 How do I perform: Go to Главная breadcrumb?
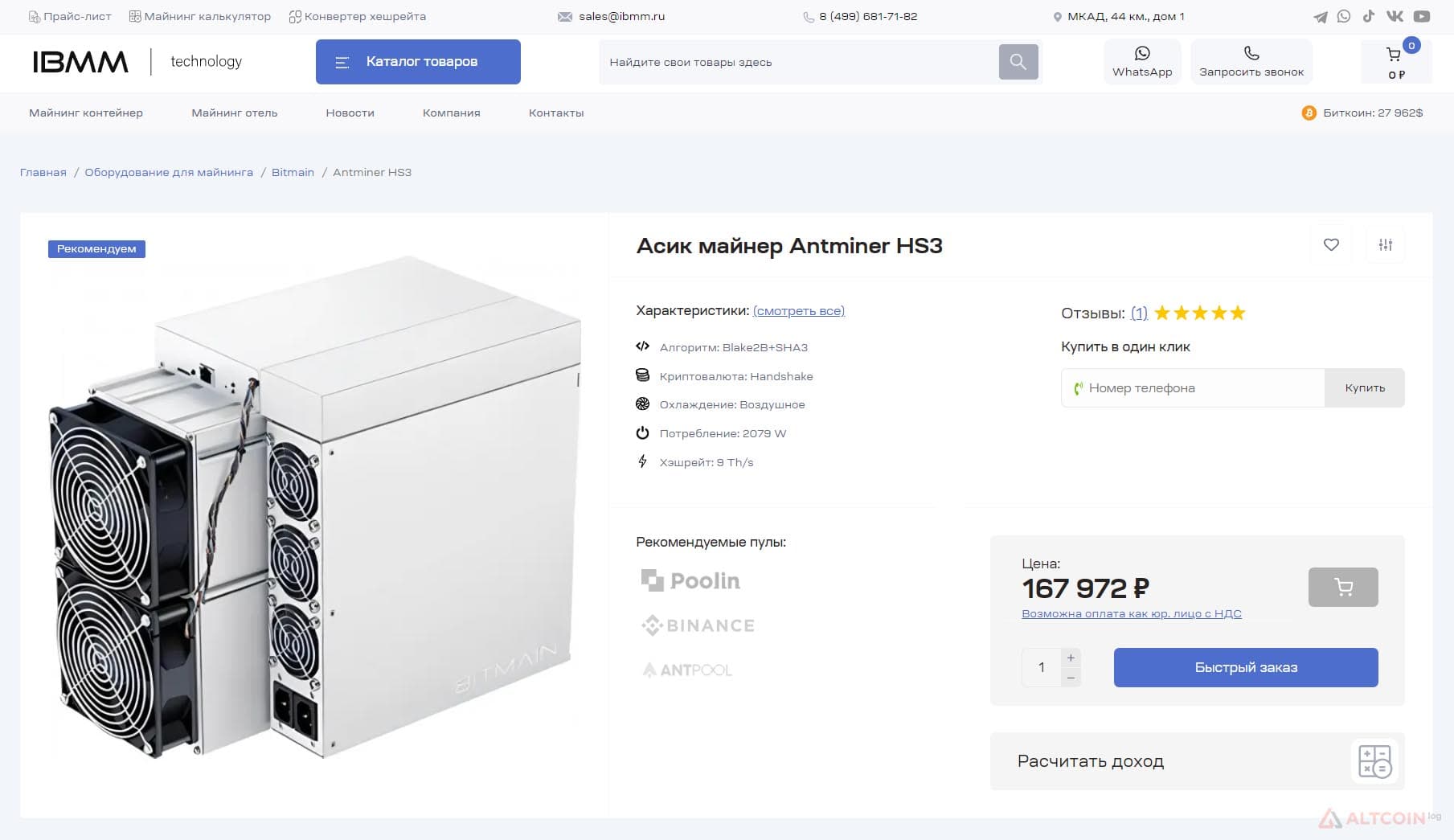pyautogui.click(x=43, y=172)
